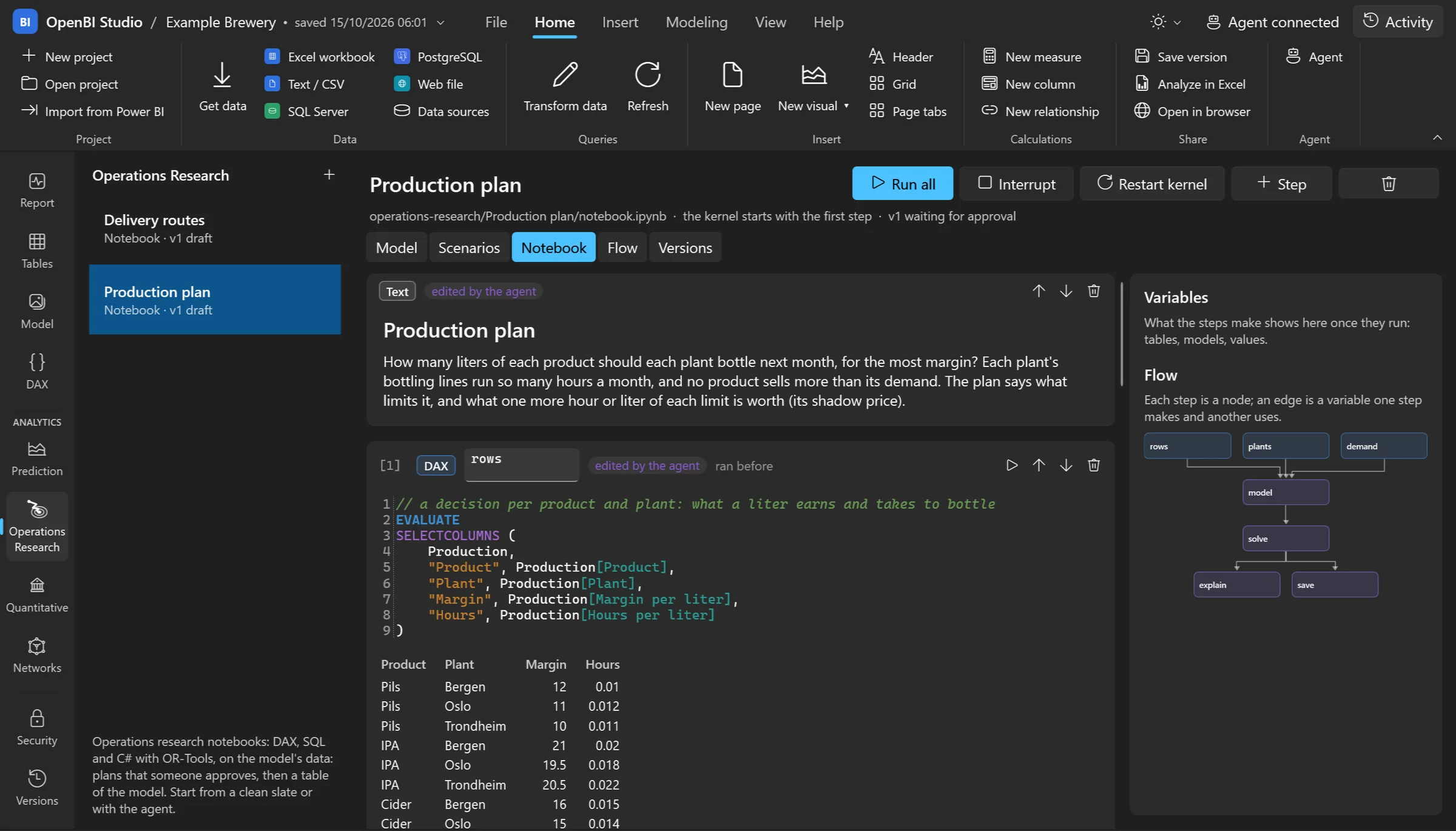Open the Versions sidebar icon
Screen dimensions: 1456x831
(x=37, y=788)
